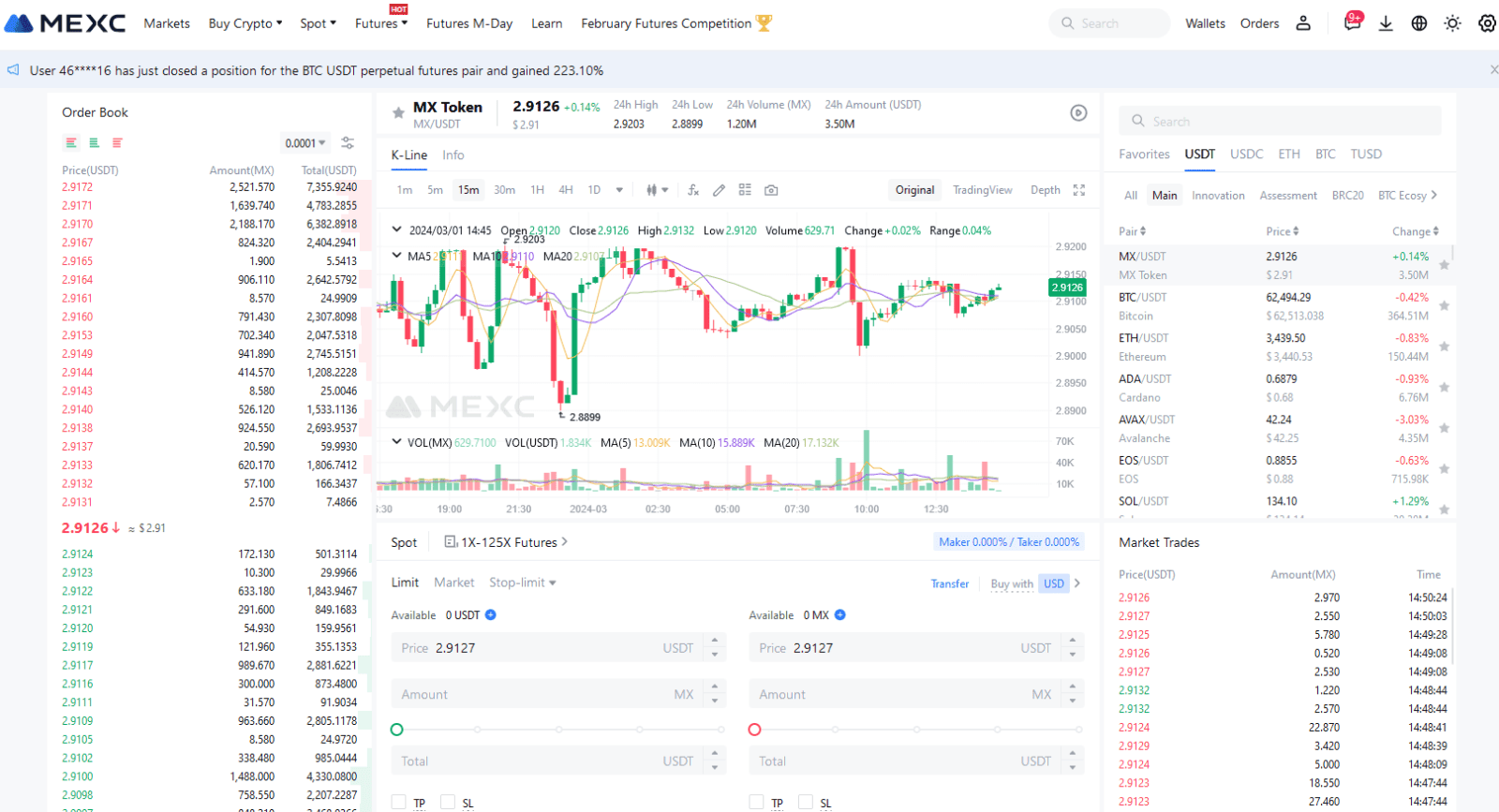Image resolution: width=1499 pixels, height=812 pixels.
Task: Click the Transfer link
Action: pos(950,583)
